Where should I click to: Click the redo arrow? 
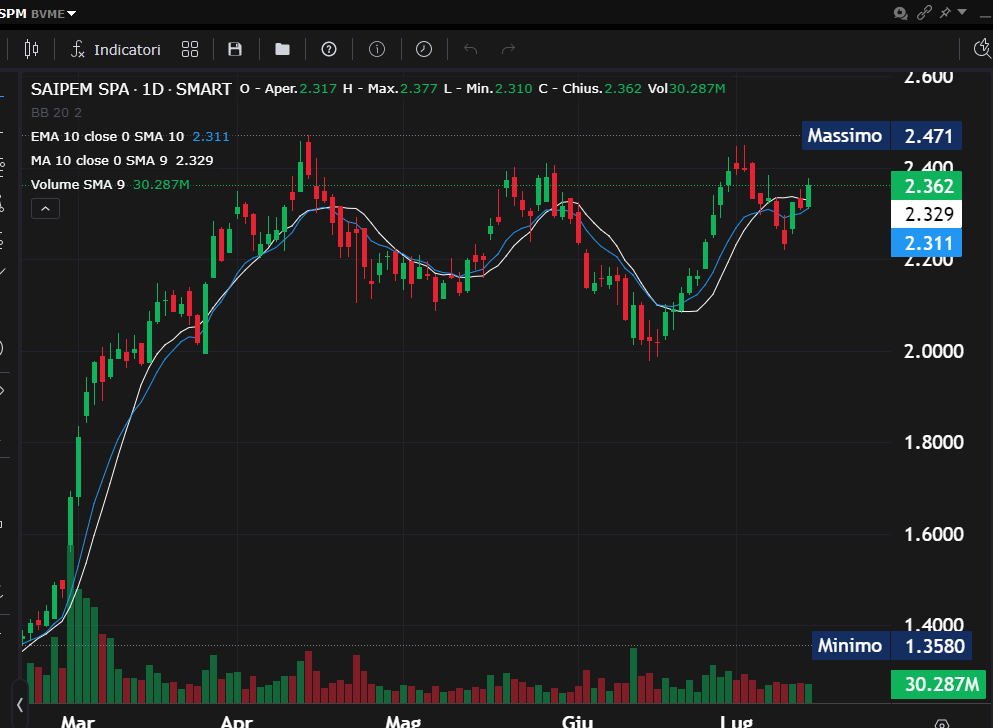pyautogui.click(x=508, y=49)
